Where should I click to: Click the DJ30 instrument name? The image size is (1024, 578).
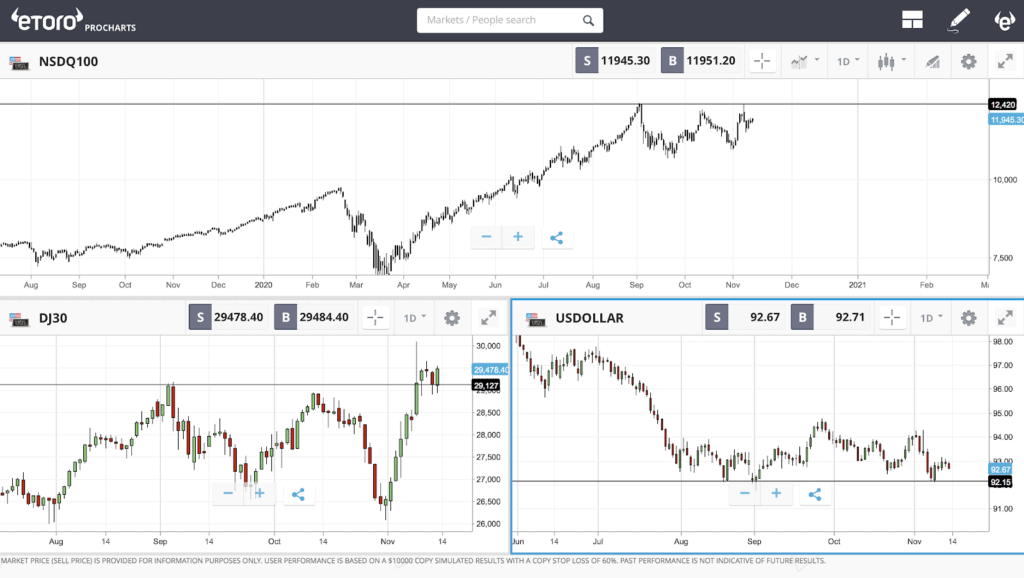53,318
